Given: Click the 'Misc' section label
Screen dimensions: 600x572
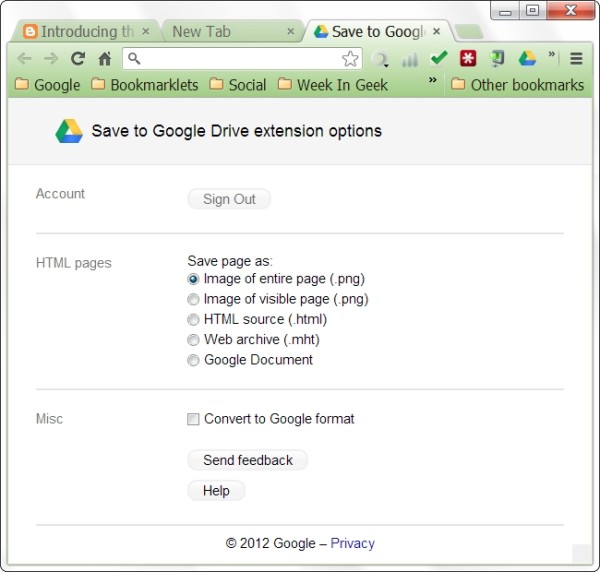Looking at the screenshot, I should coord(49,419).
